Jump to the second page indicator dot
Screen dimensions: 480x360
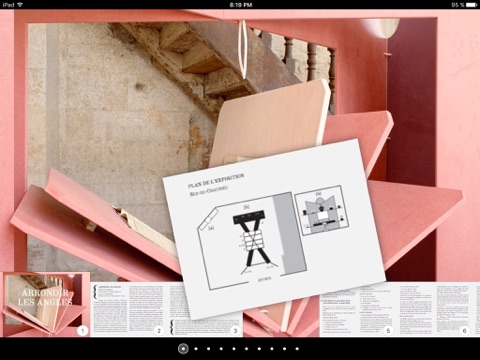[x=196, y=349]
